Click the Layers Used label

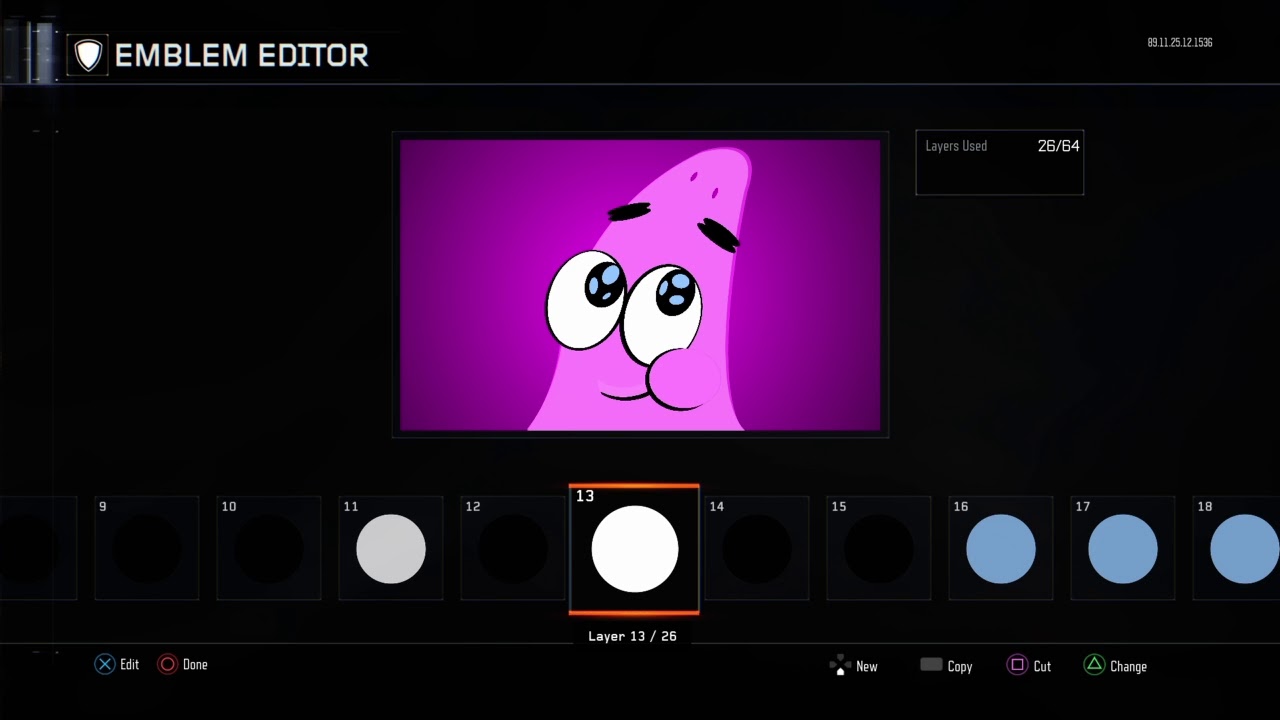(956, 146)
